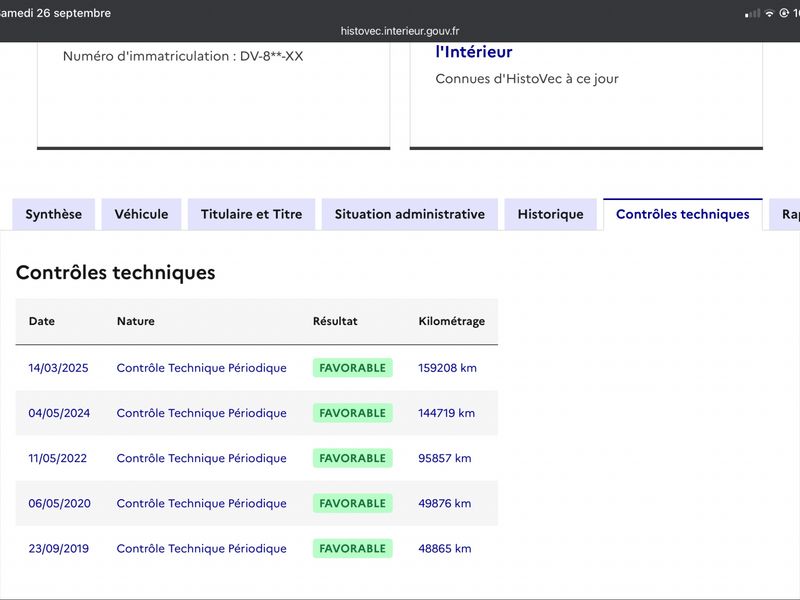Tap the orientation lock status icon
The width and height of the screenshot is (800, 600).
(x=784, y=13)
